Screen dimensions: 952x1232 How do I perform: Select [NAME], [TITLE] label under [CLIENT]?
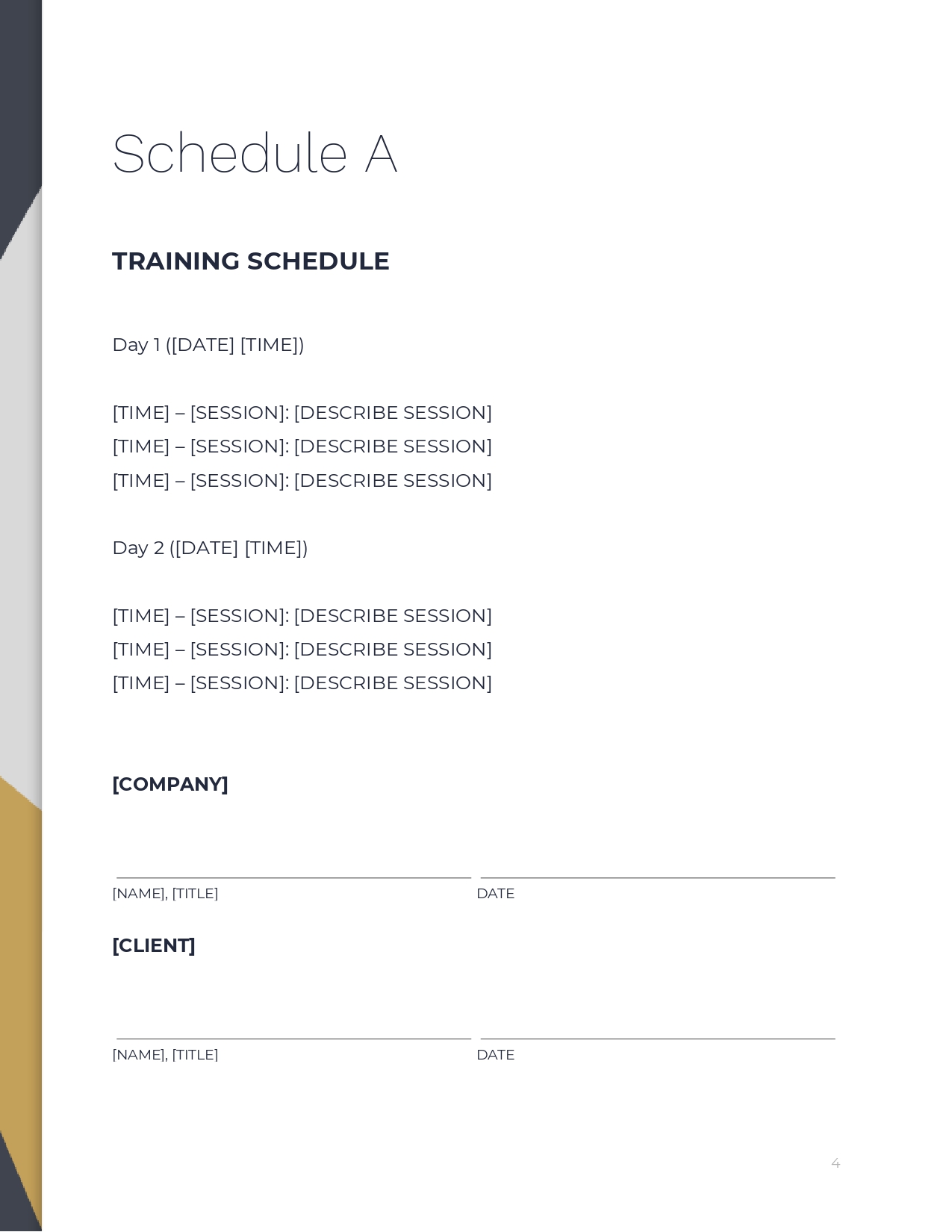pos(165,1055)
